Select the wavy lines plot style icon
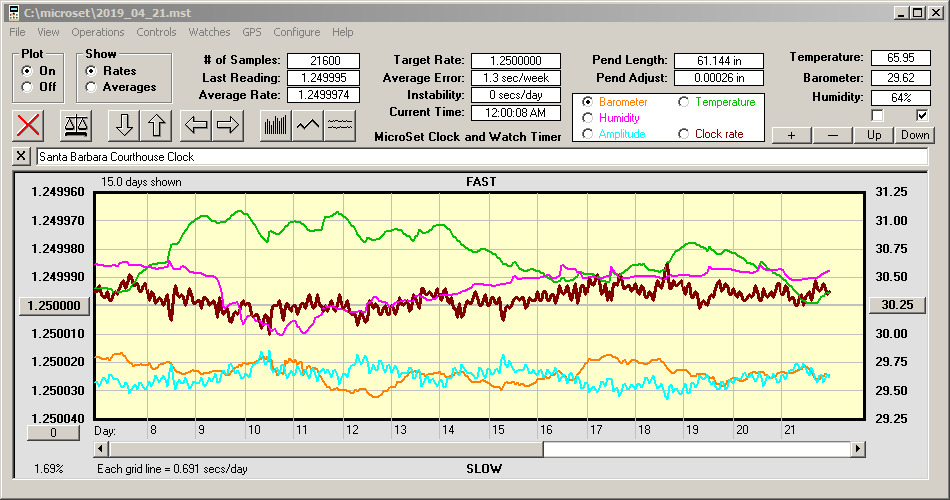 [x=341, y=125]
